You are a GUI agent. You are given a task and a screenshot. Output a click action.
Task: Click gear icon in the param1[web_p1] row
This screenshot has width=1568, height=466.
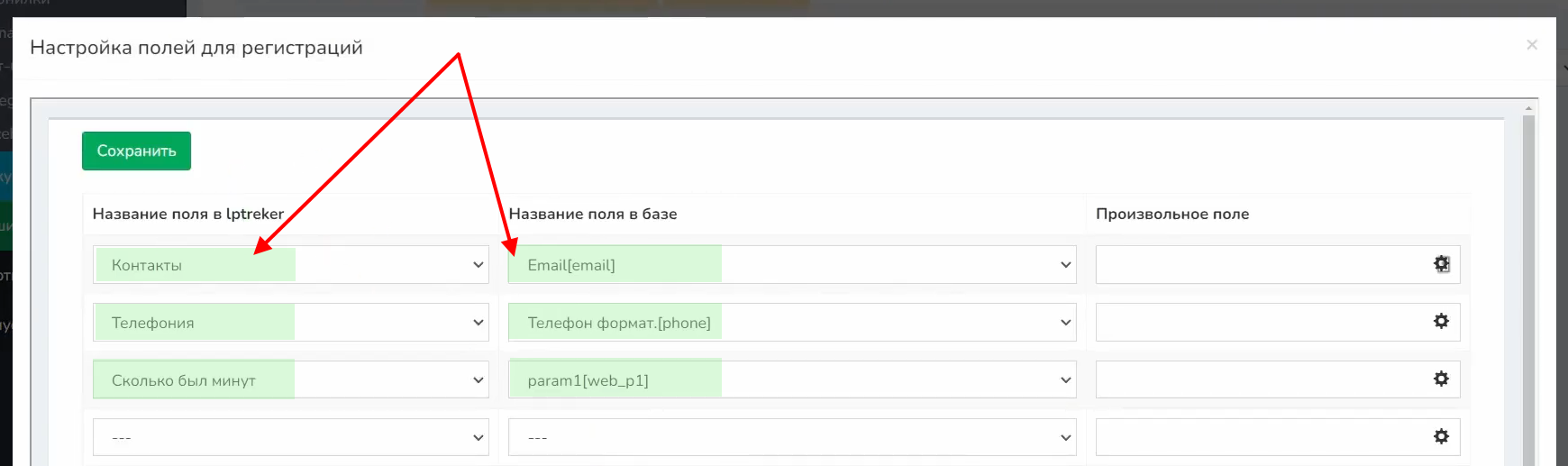pos(1441,379)
